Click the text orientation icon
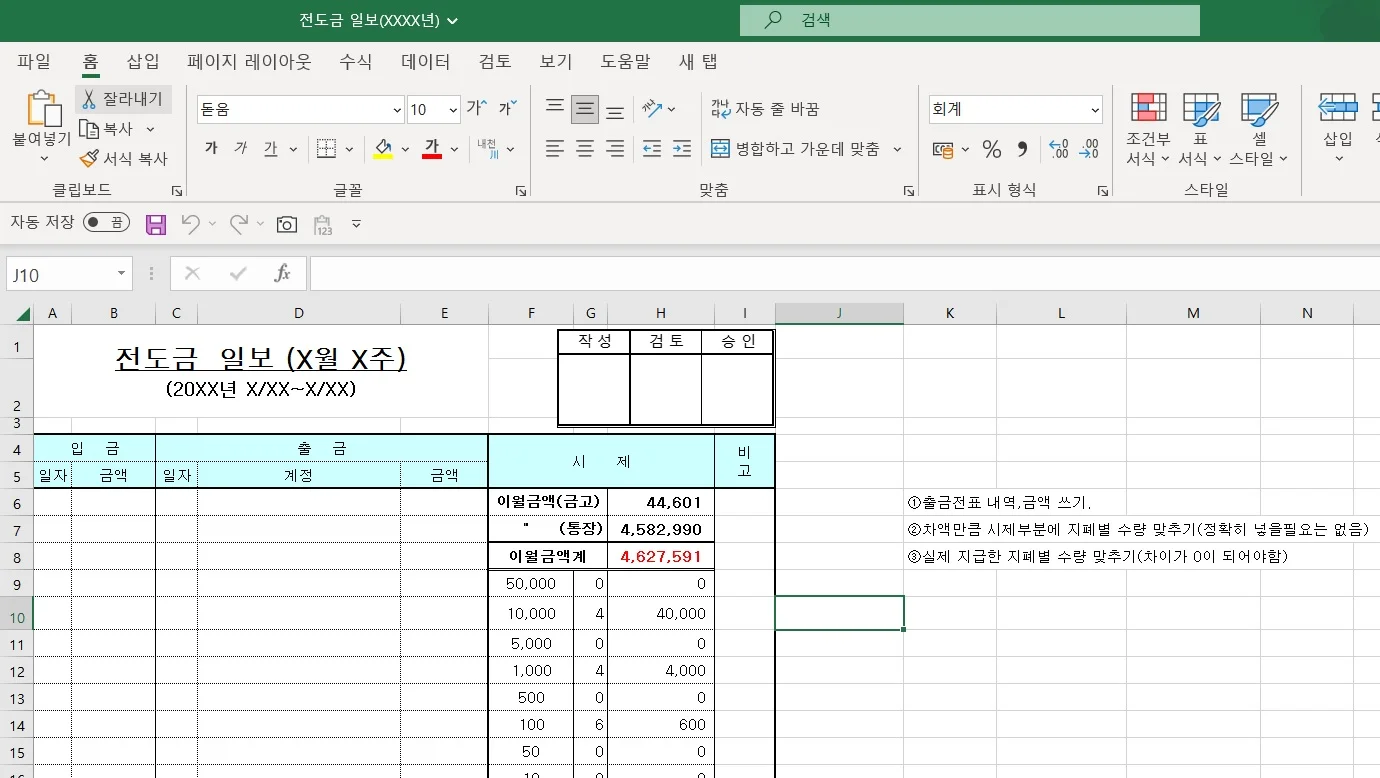Viewport: 1380px width, 778px height. 652,108
